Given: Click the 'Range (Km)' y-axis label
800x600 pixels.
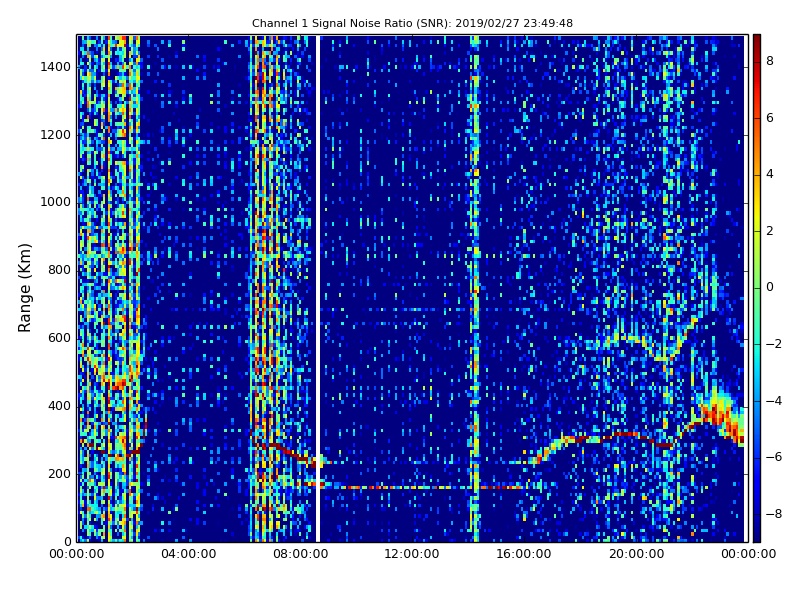Looking at the screenshot, I should click(24, 288).
